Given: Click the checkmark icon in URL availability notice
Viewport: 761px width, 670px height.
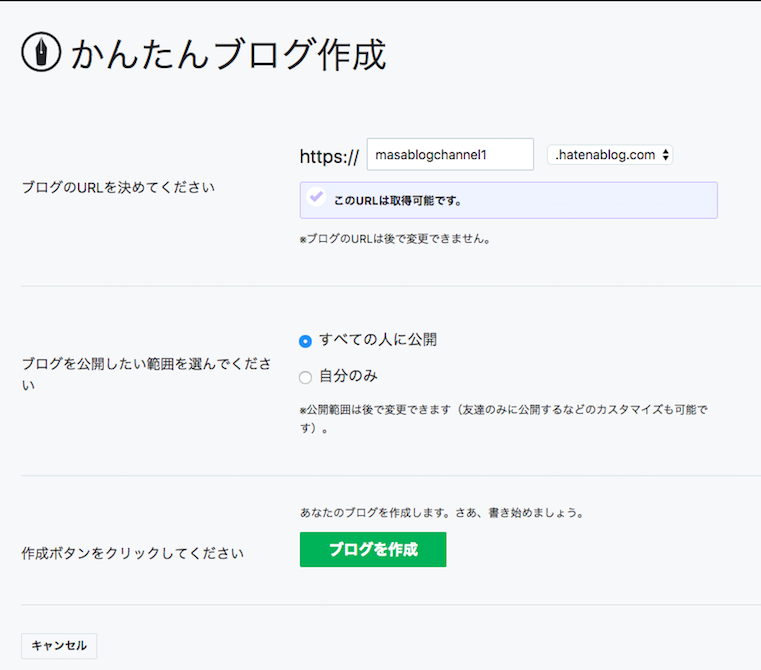Looking at the screenshot, I should pyautogui.click(x=316, y=197).
